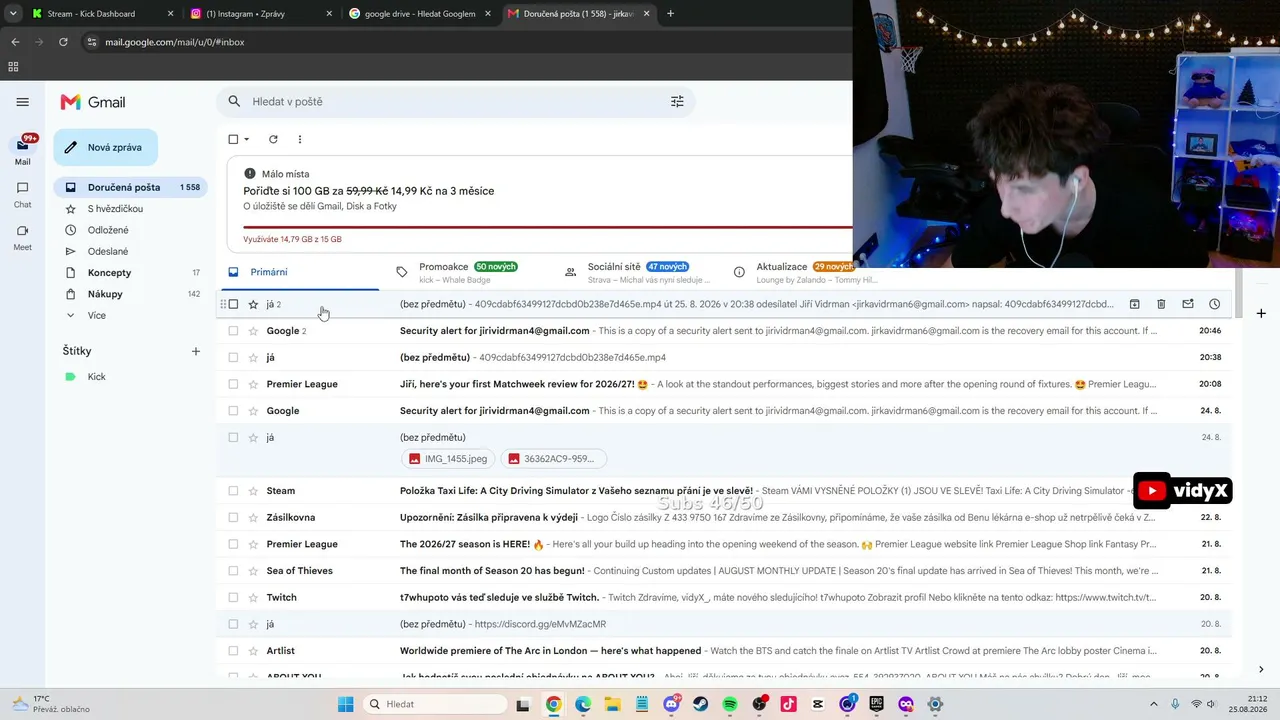Select the Google security alert email from 20:46
The height and width of the screenshot is (720, 1280).
tap(233, 331)
